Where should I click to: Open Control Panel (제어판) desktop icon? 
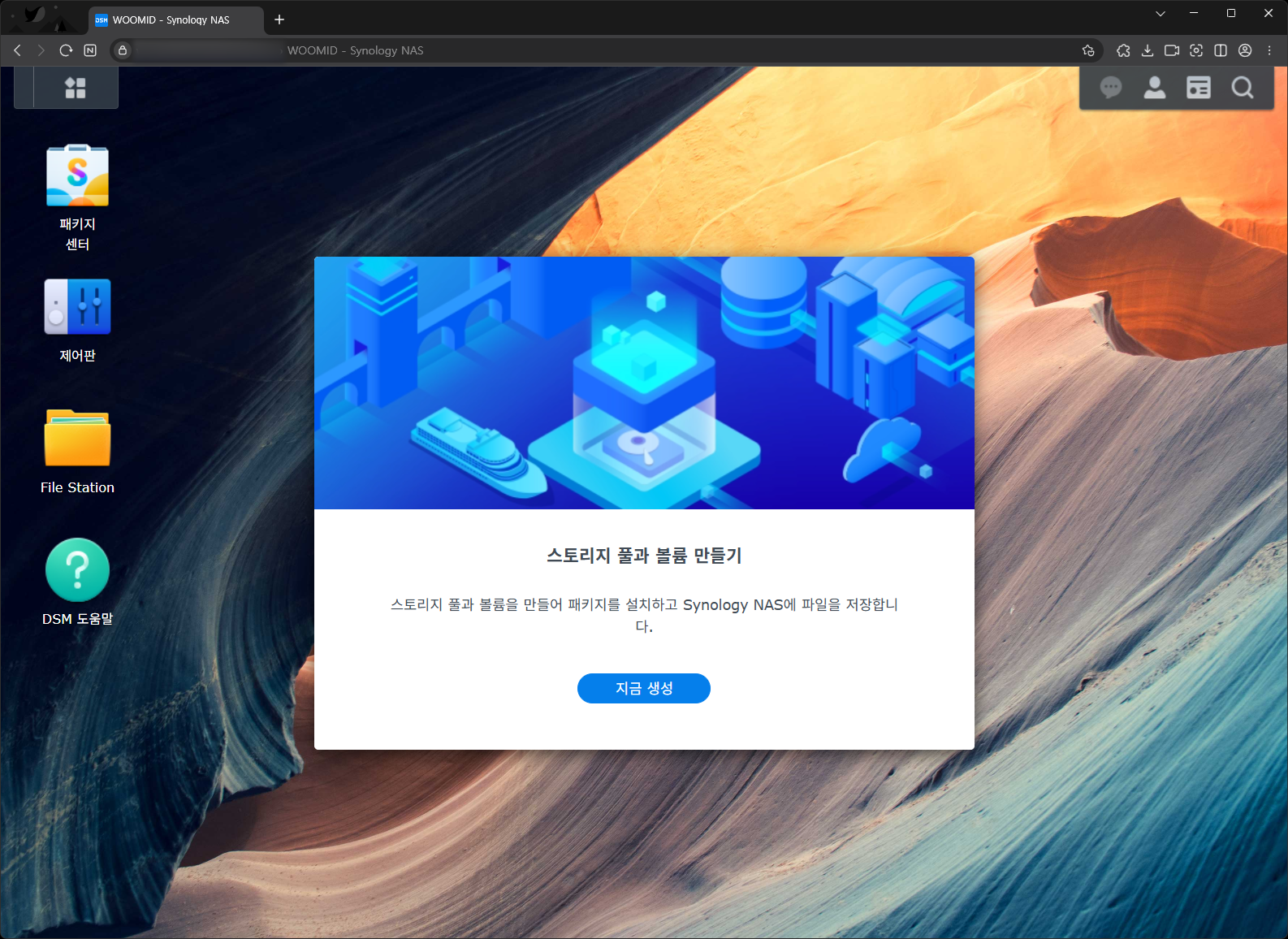click(77, 321)
